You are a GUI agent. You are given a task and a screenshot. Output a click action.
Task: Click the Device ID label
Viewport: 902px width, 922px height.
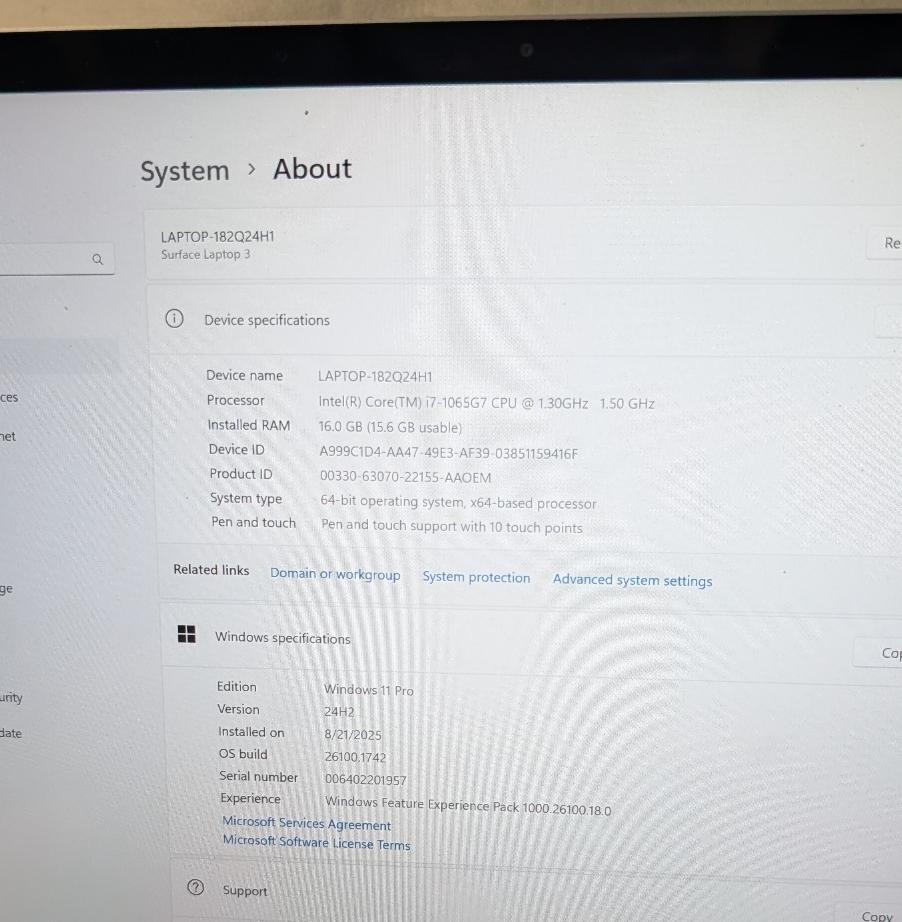tap(236, 450)
